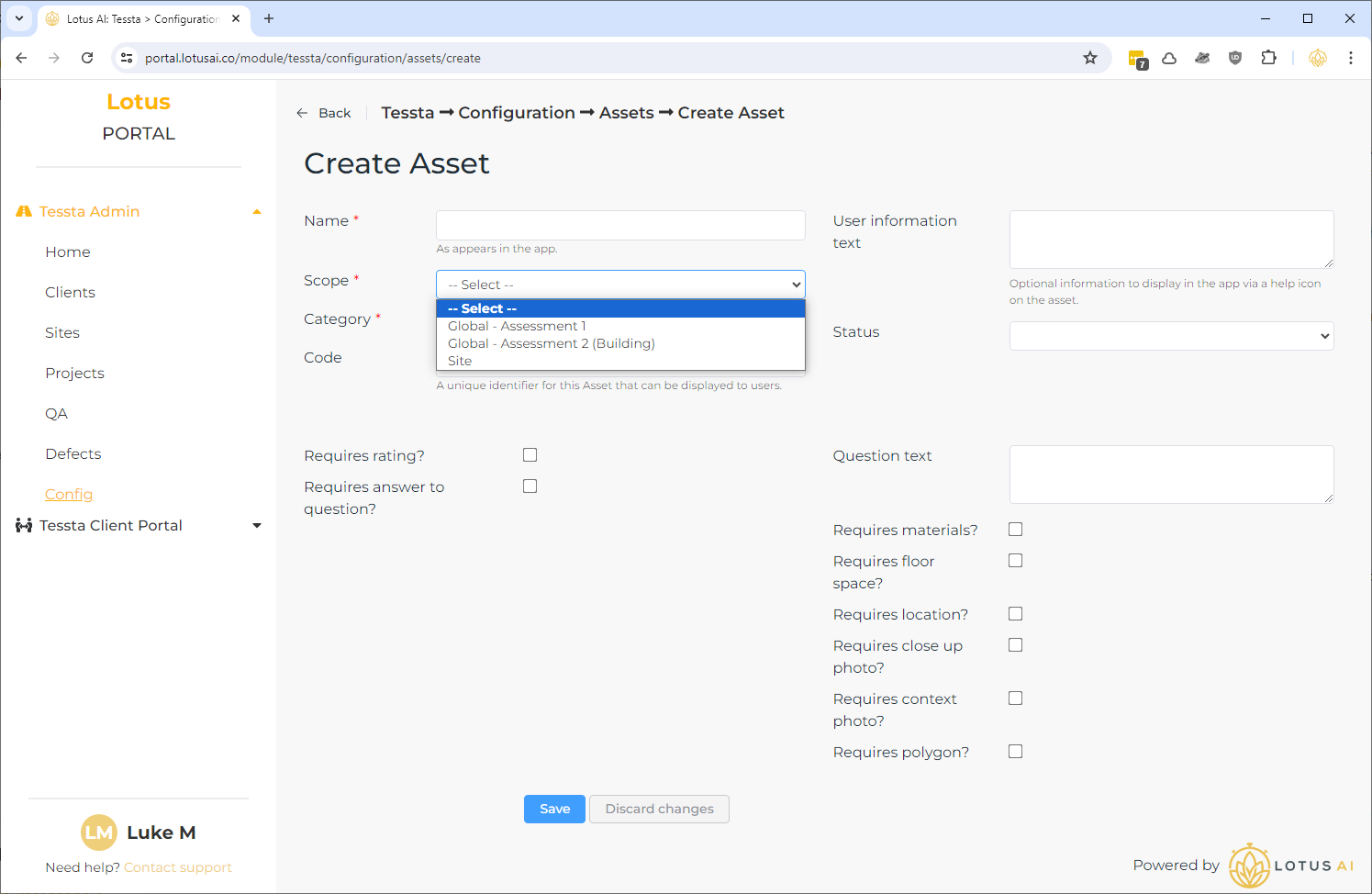Click the Contact support link

coord(177,867)
